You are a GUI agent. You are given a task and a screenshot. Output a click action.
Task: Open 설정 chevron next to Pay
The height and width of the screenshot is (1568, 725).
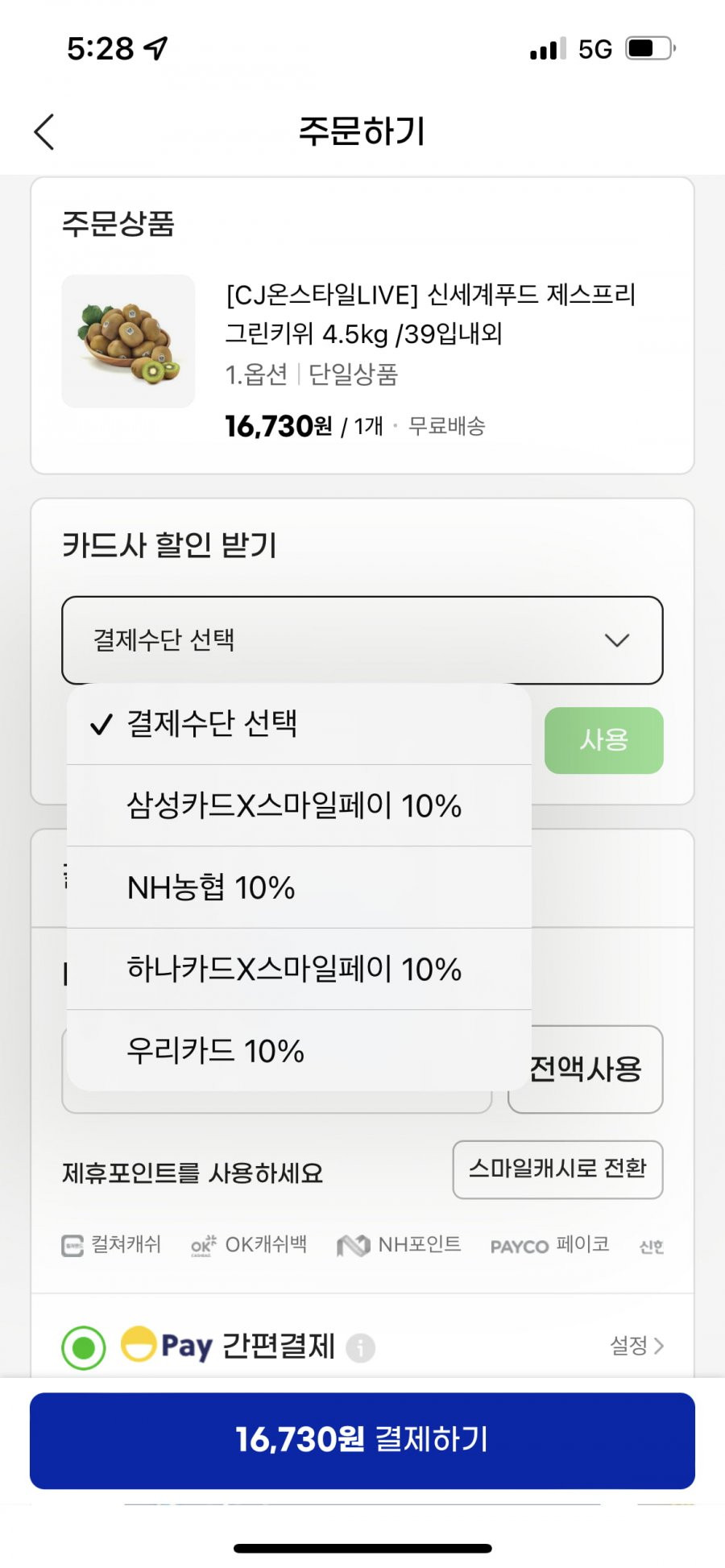[x=637, y=1345]
